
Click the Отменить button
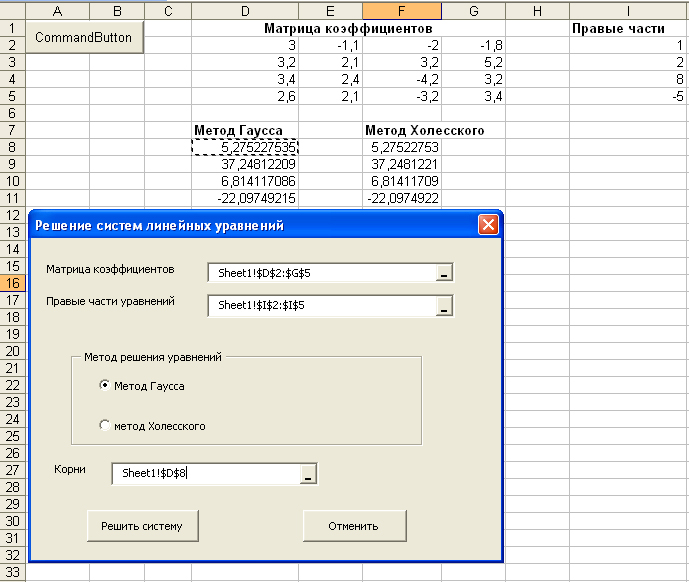coord(354,525)
